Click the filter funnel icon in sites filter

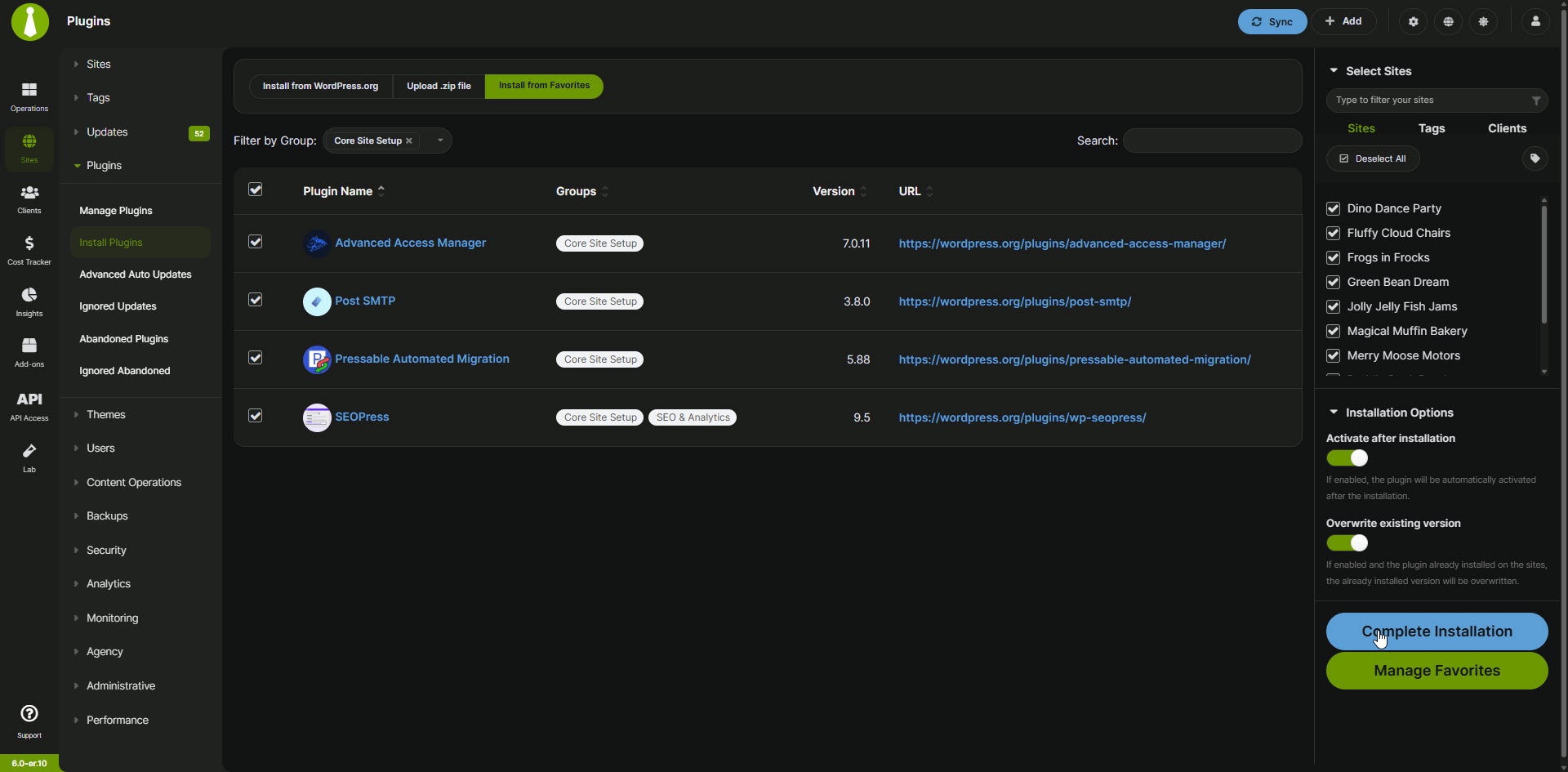coord(1536,100)
